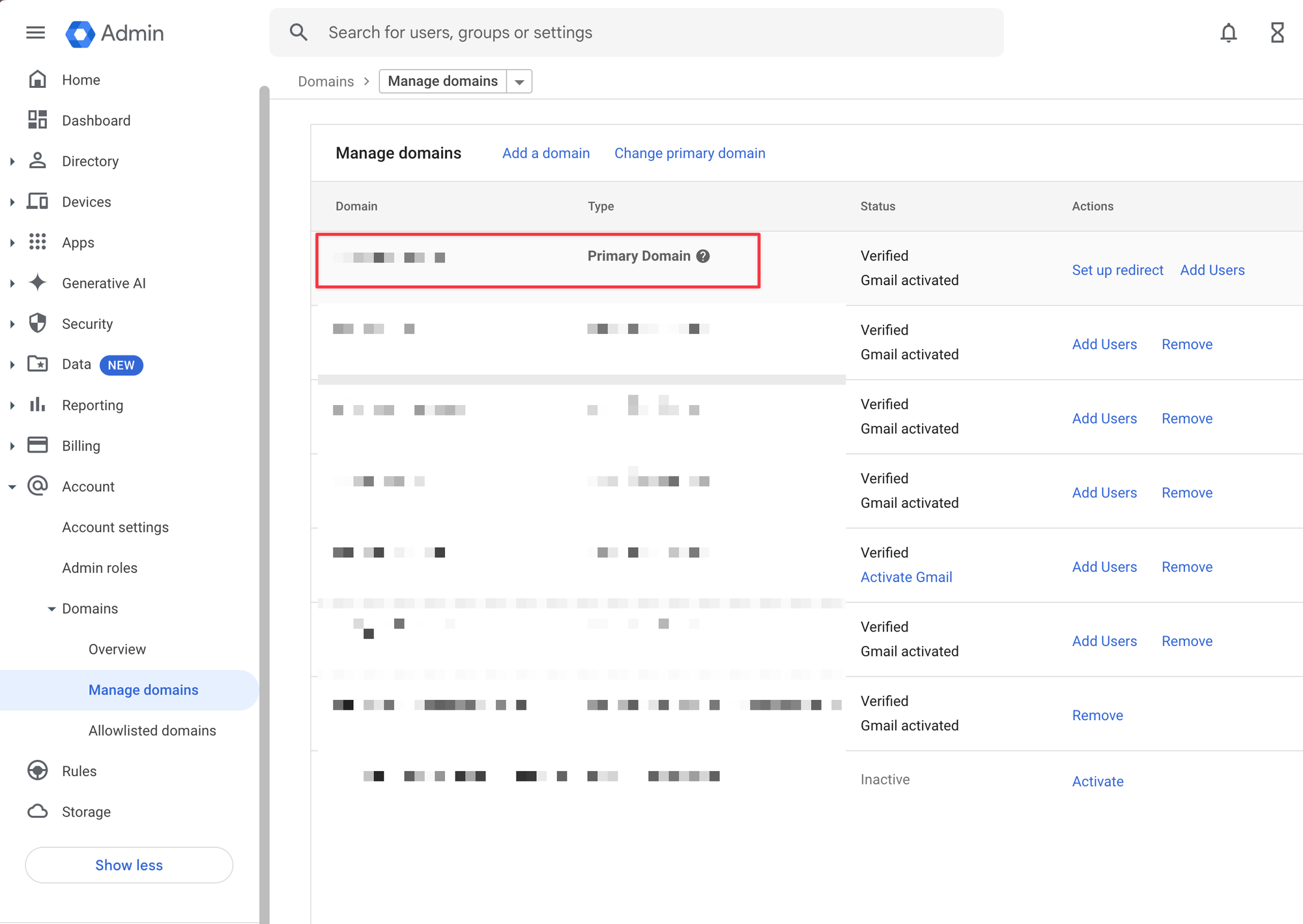Image resolution: width=1303 pixels, height=924 pixels.
Task: Open Domains Overview menu item
Action: click(x=117, y=649)
